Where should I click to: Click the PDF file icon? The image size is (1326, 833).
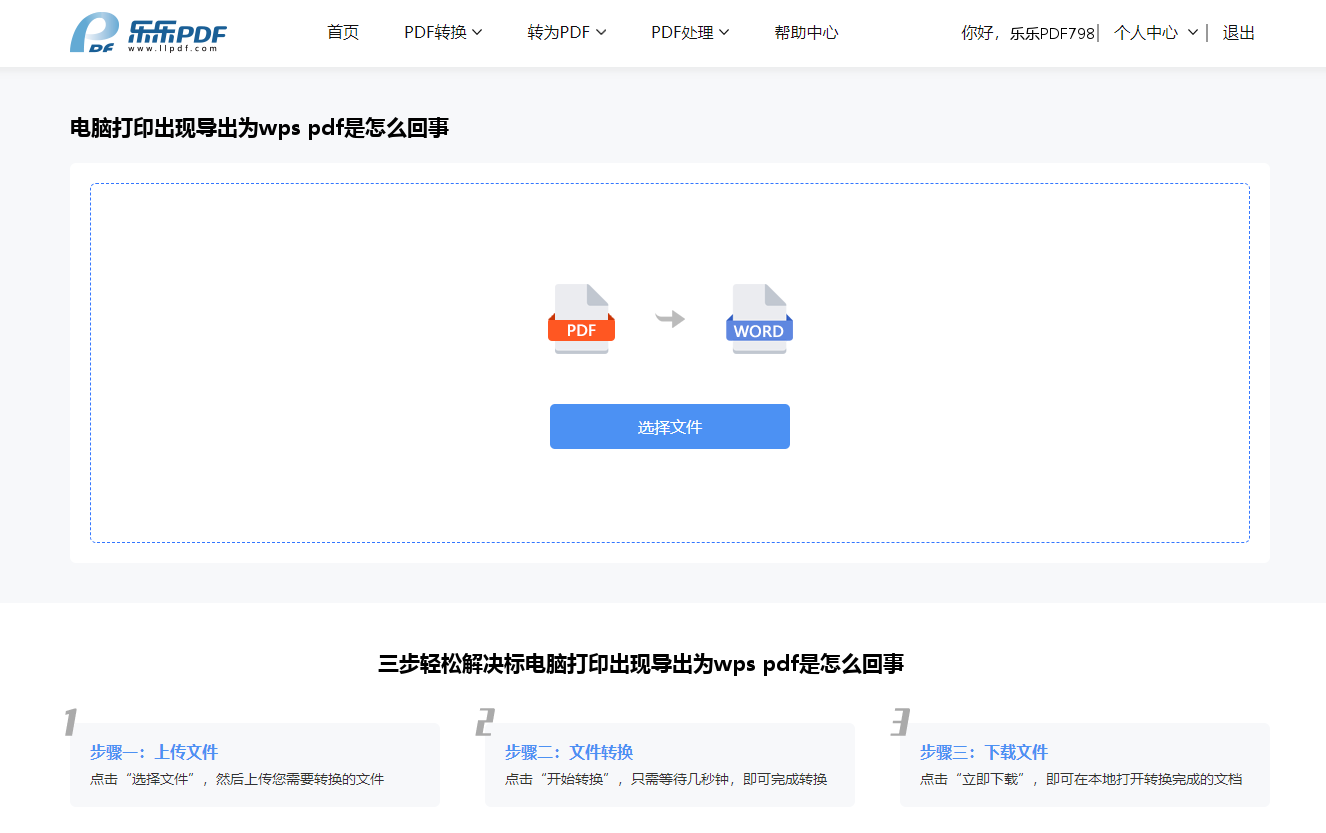point(581,319)
